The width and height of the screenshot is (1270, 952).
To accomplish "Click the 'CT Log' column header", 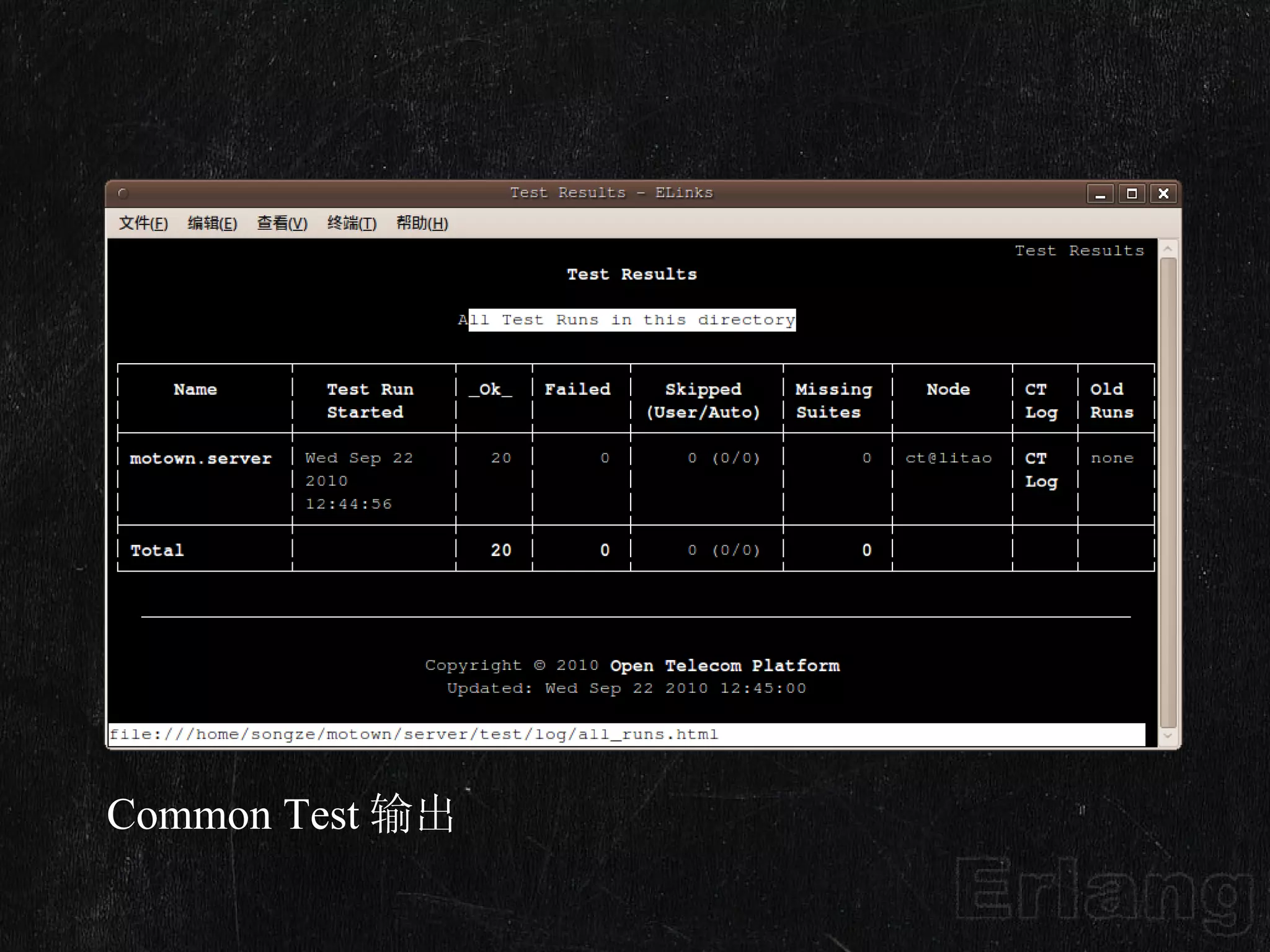I will tap(1041, 400).
